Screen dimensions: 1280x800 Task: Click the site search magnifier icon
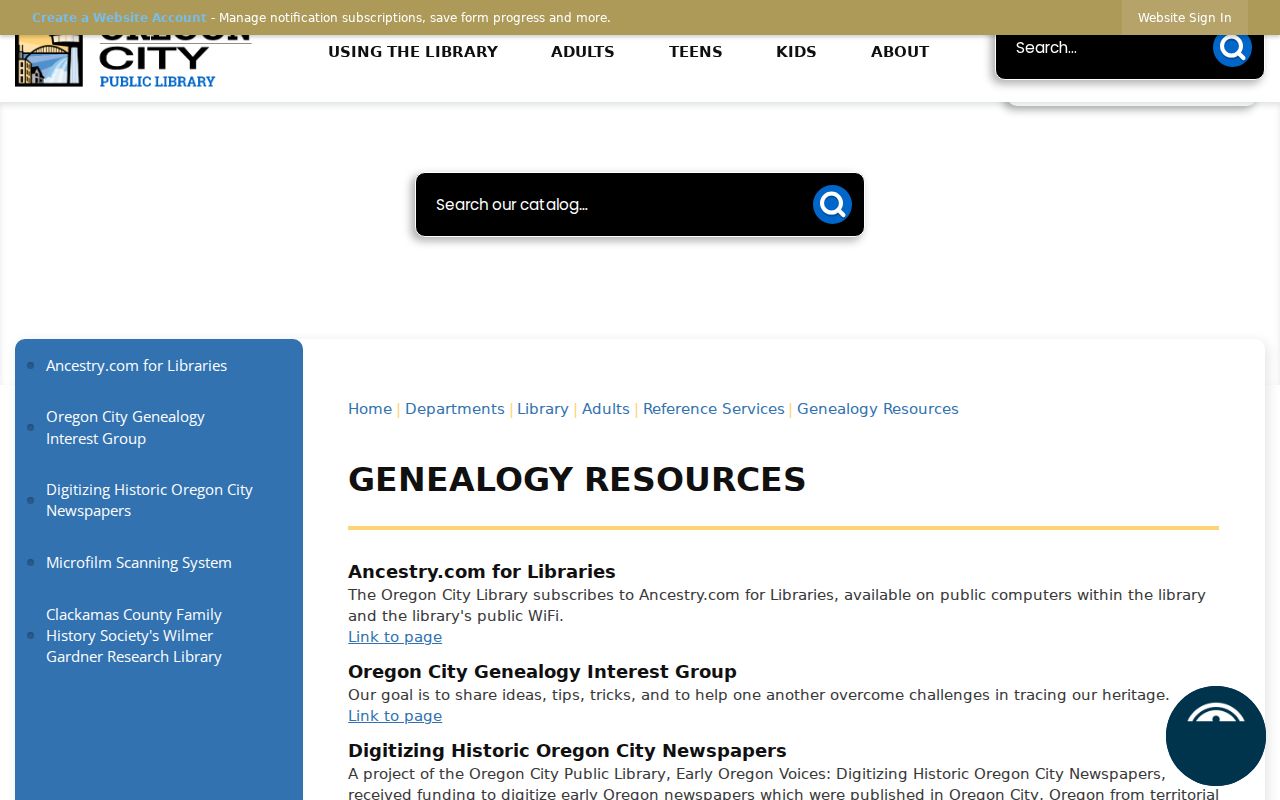coord(1232,47)
